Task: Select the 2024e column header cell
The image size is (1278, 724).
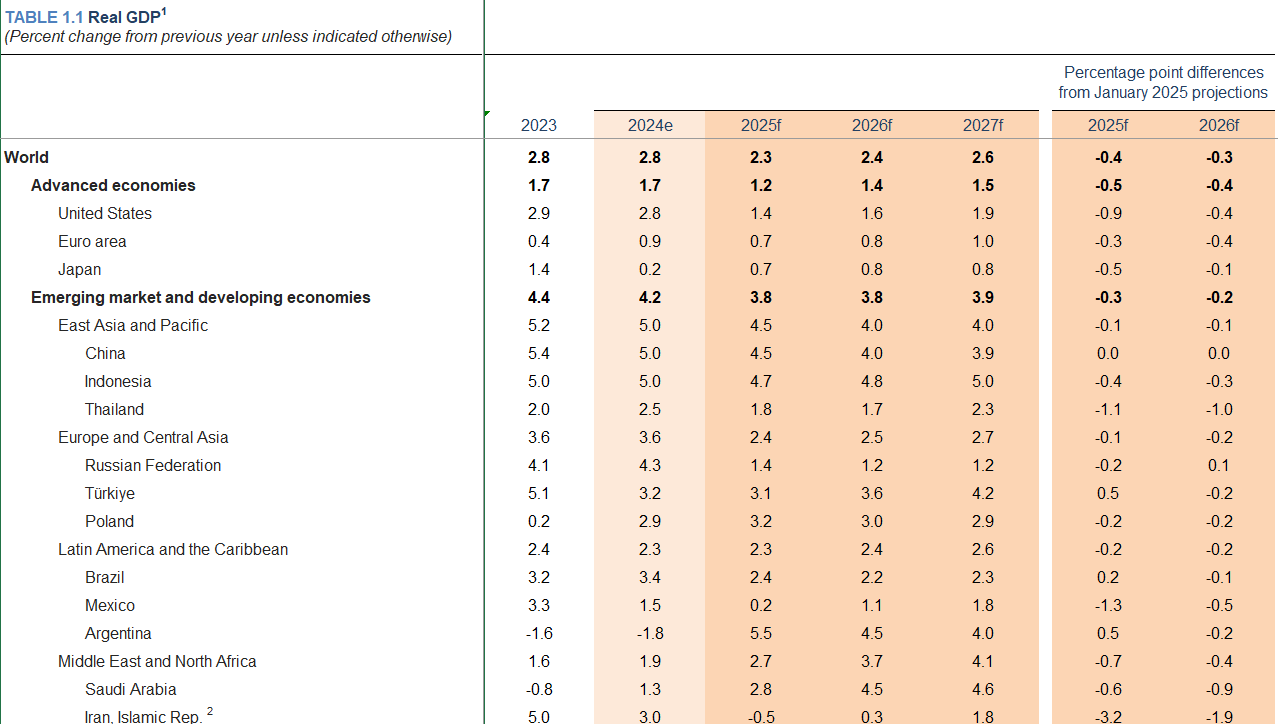Action: (x=649, y=125)
